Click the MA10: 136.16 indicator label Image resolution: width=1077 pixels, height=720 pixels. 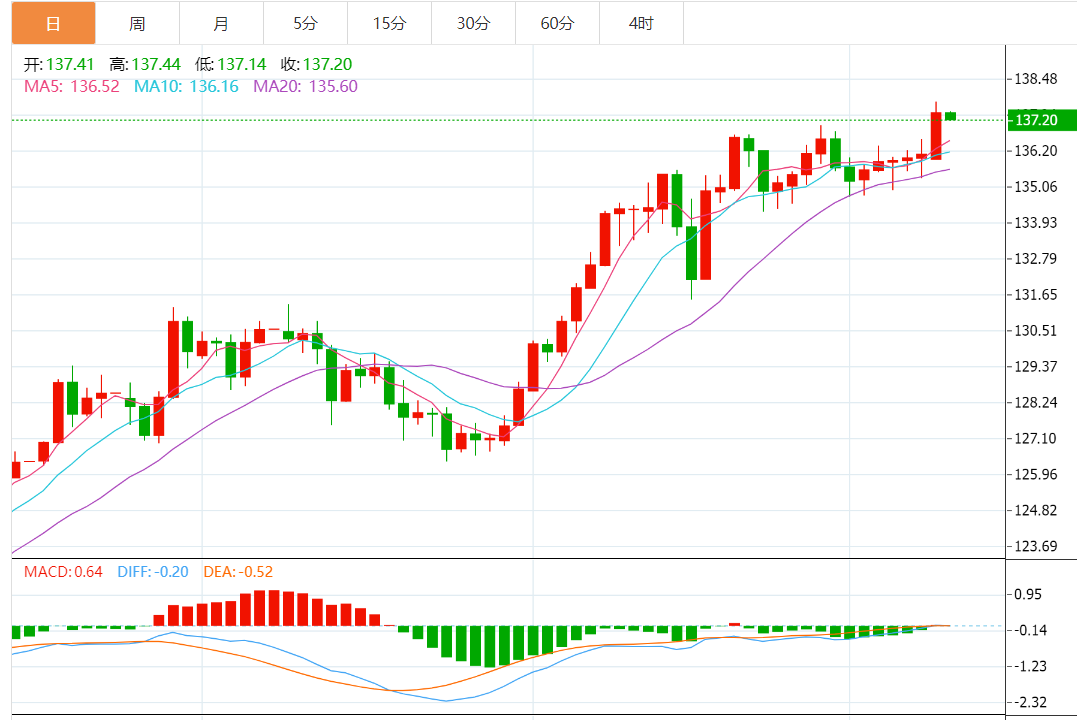coord(186,87)
